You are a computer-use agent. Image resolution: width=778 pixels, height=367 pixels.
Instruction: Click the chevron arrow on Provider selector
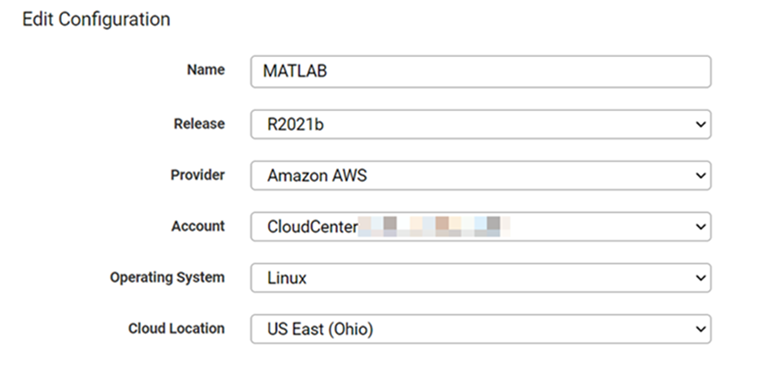tap(701, 175)
